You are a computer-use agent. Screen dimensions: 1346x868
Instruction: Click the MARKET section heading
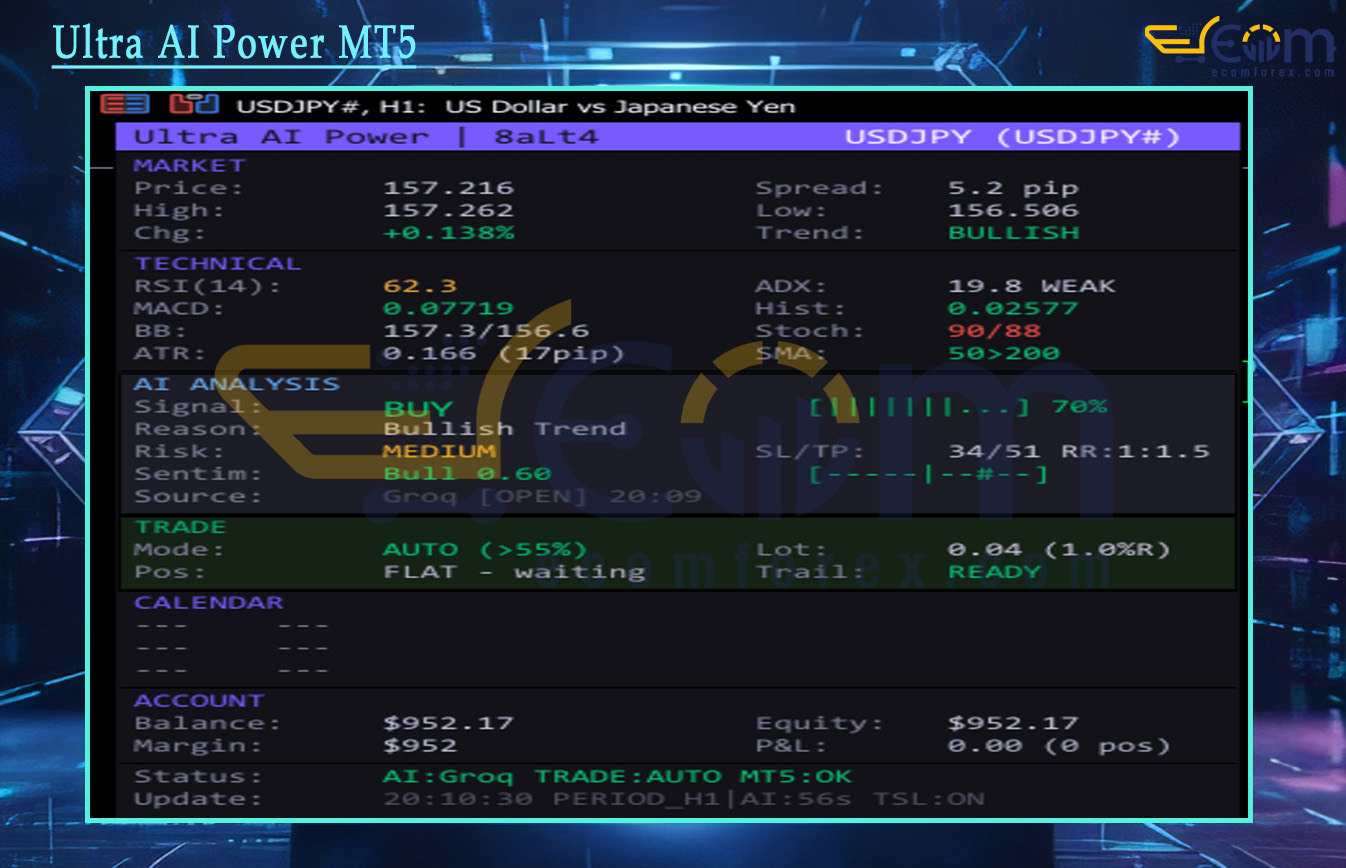click(189, 165)
